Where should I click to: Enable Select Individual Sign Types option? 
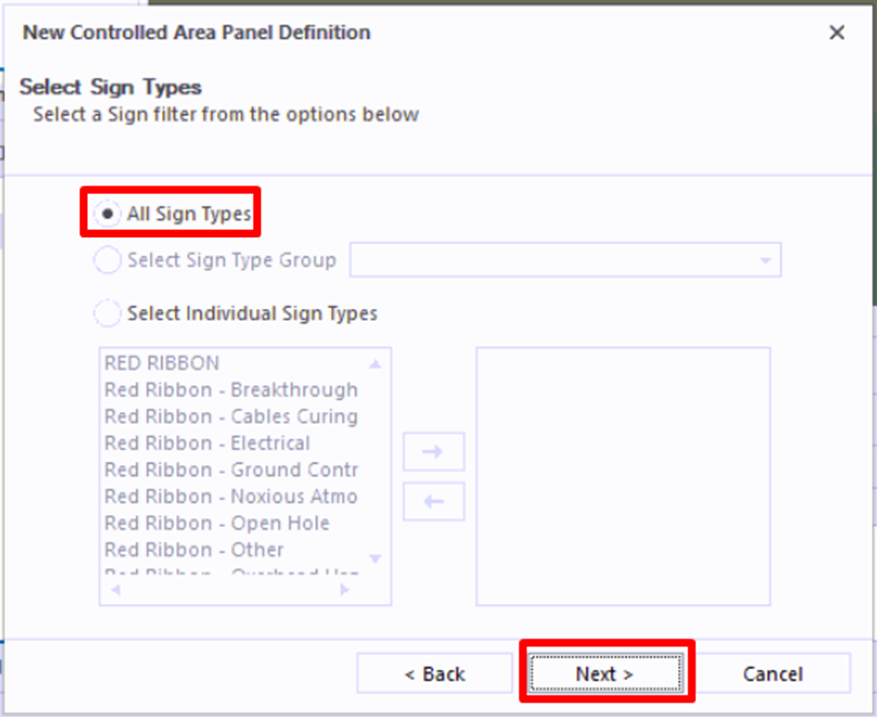108,313
